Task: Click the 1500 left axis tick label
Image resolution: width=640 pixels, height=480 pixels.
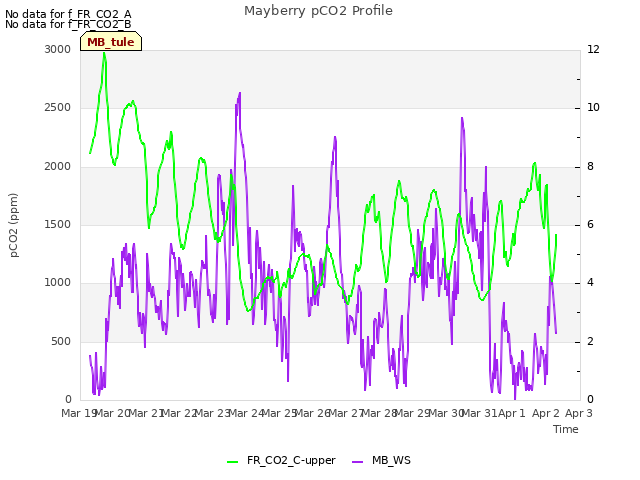Action: pyautogui.click(x=58, y=224)
